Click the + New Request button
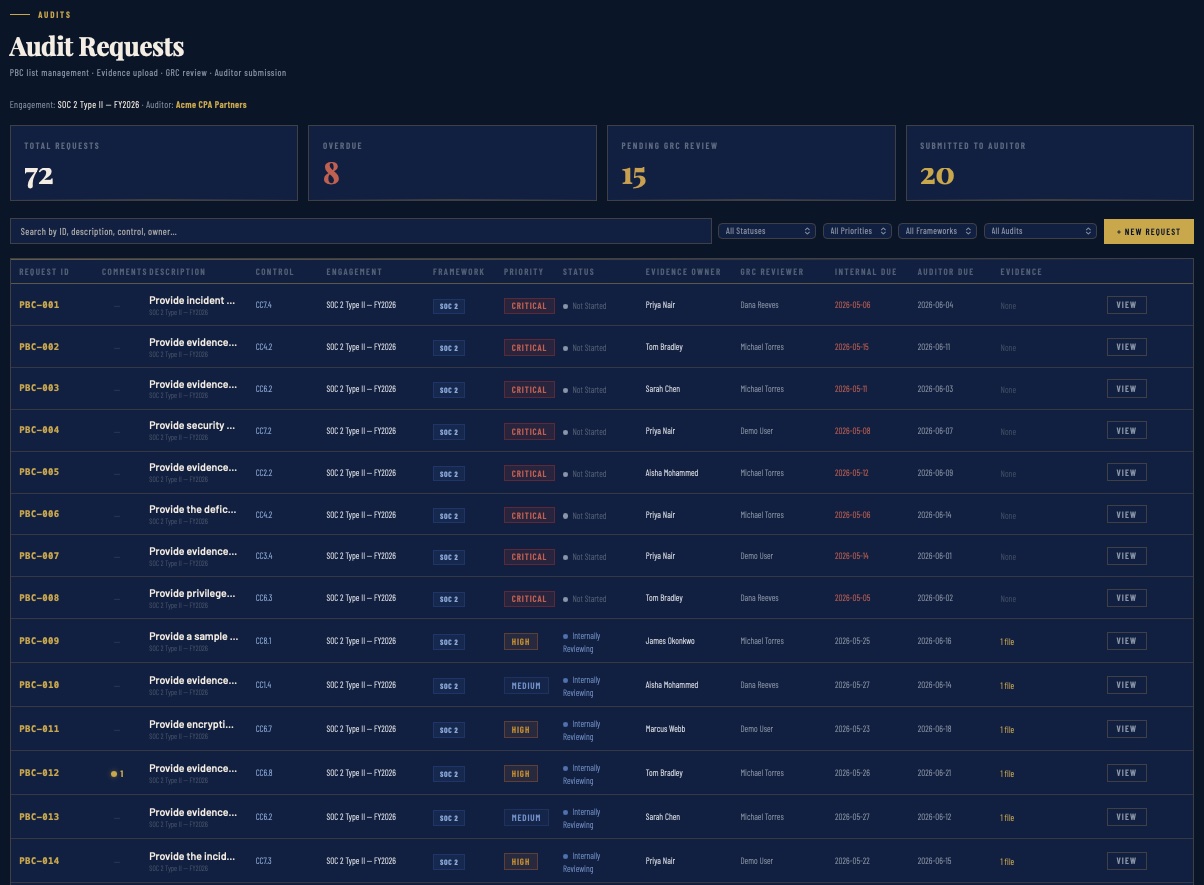This screenshot has width=1204, height=885. pos(1149,231)
